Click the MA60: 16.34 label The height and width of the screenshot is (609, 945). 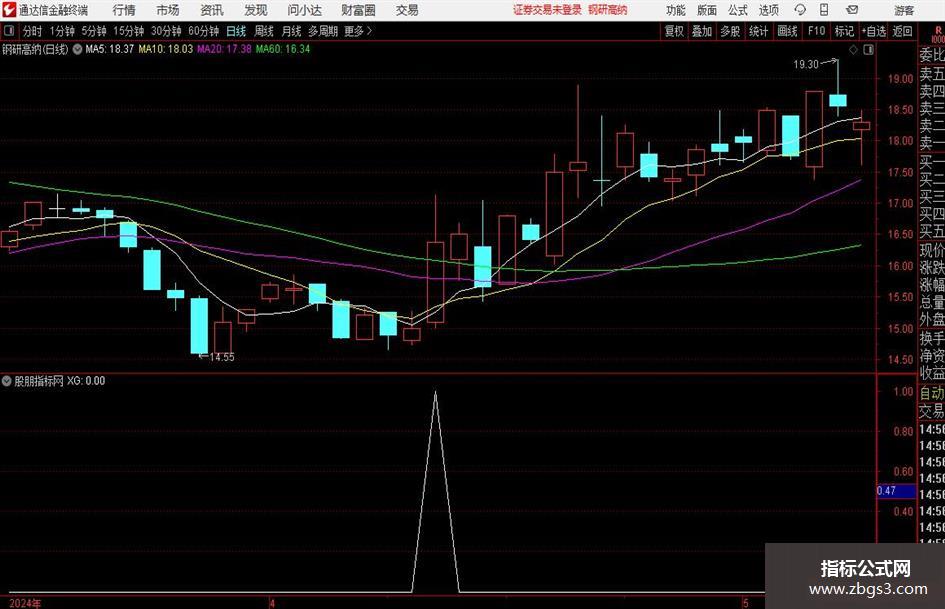pyautogui.click(x=283, y=49)
